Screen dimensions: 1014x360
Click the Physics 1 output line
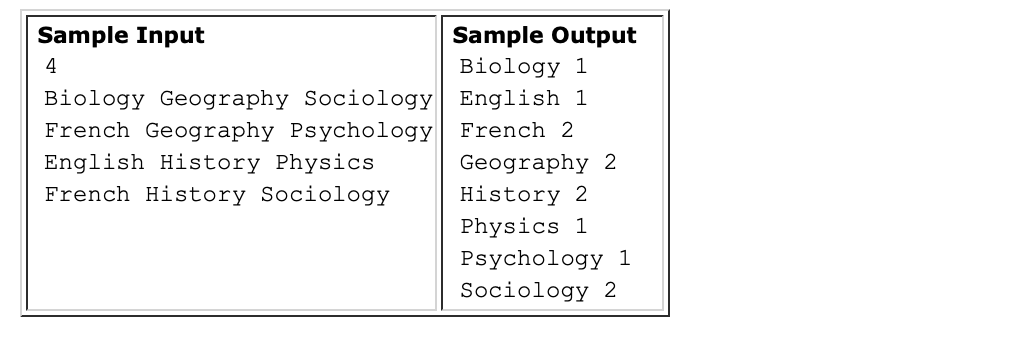pos(523,227)
